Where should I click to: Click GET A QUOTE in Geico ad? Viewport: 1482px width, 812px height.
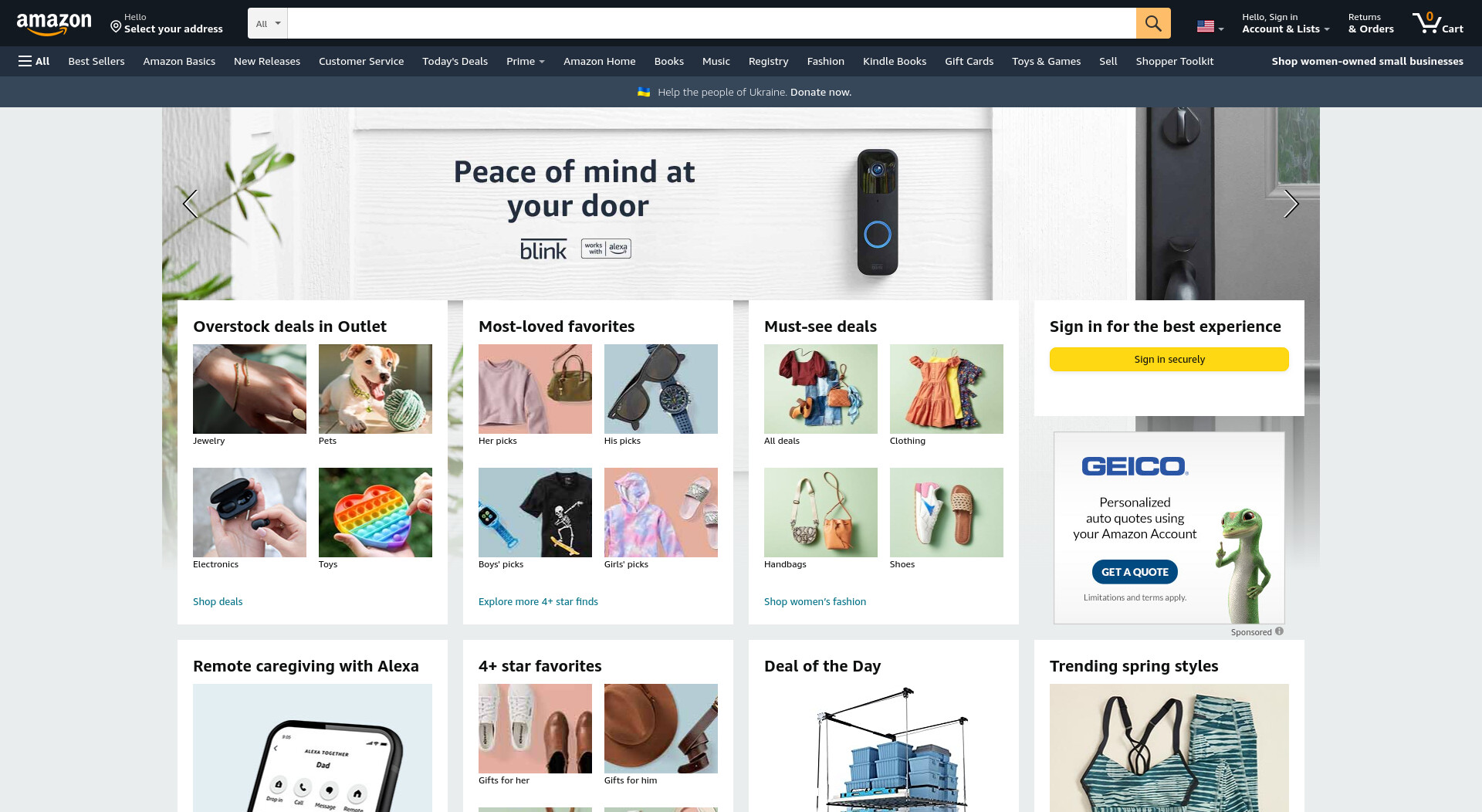pyautogui.click(x=1134, y=572)
